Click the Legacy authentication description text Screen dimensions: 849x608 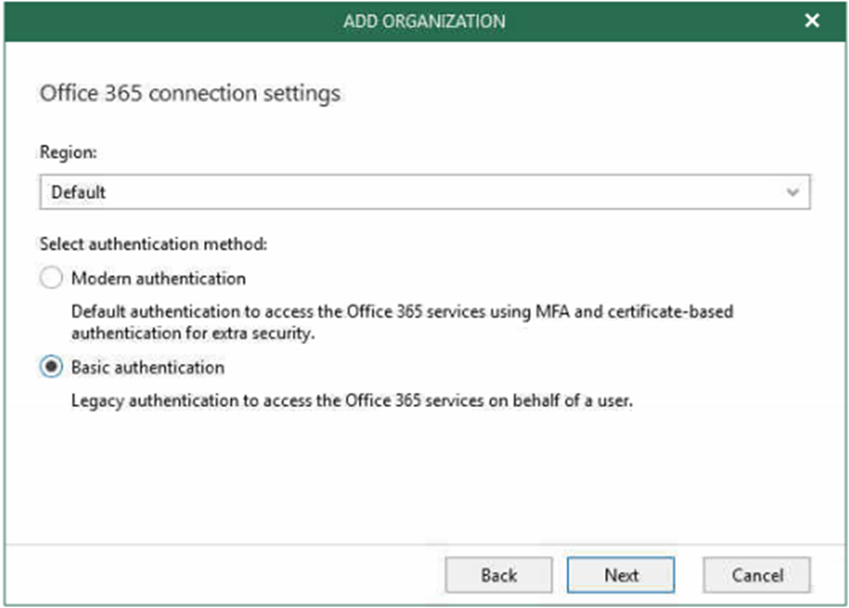click(352, 401)
